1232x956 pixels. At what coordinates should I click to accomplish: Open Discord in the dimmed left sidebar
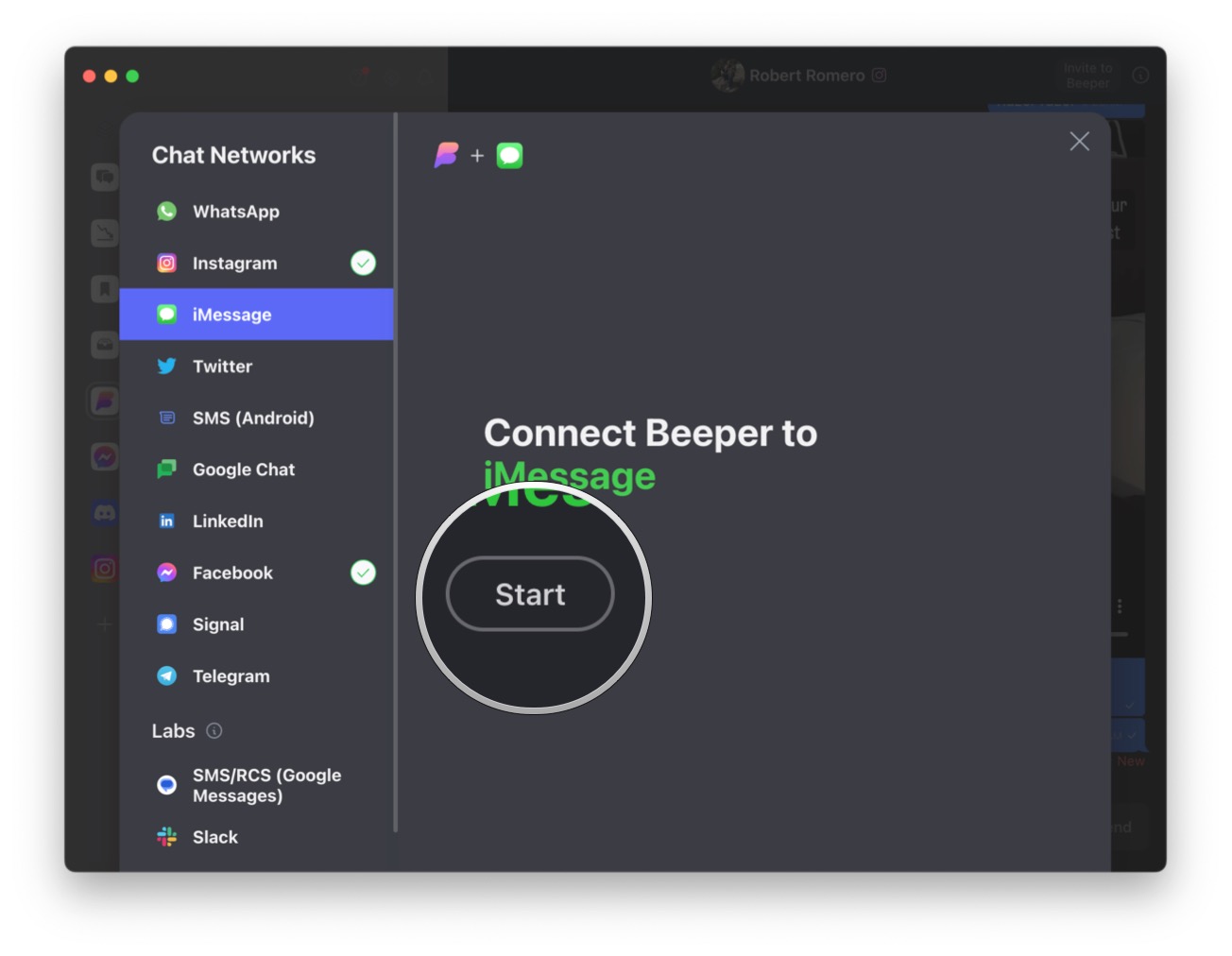point(105,513)
